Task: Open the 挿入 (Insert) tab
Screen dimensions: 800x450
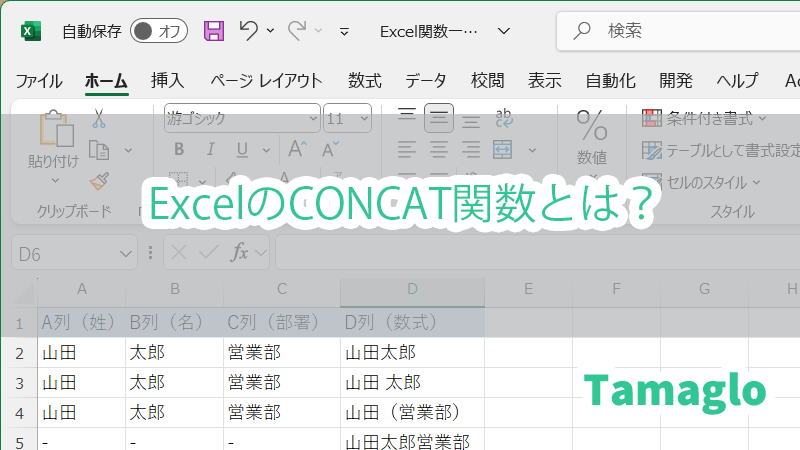Action: pos(167,81)
